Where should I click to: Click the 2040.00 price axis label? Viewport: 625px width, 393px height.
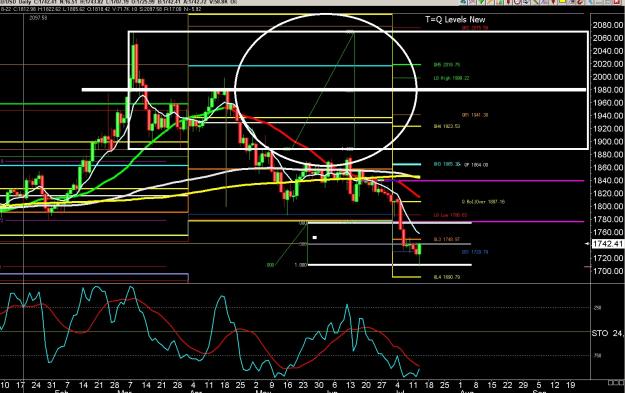point(608,51)
